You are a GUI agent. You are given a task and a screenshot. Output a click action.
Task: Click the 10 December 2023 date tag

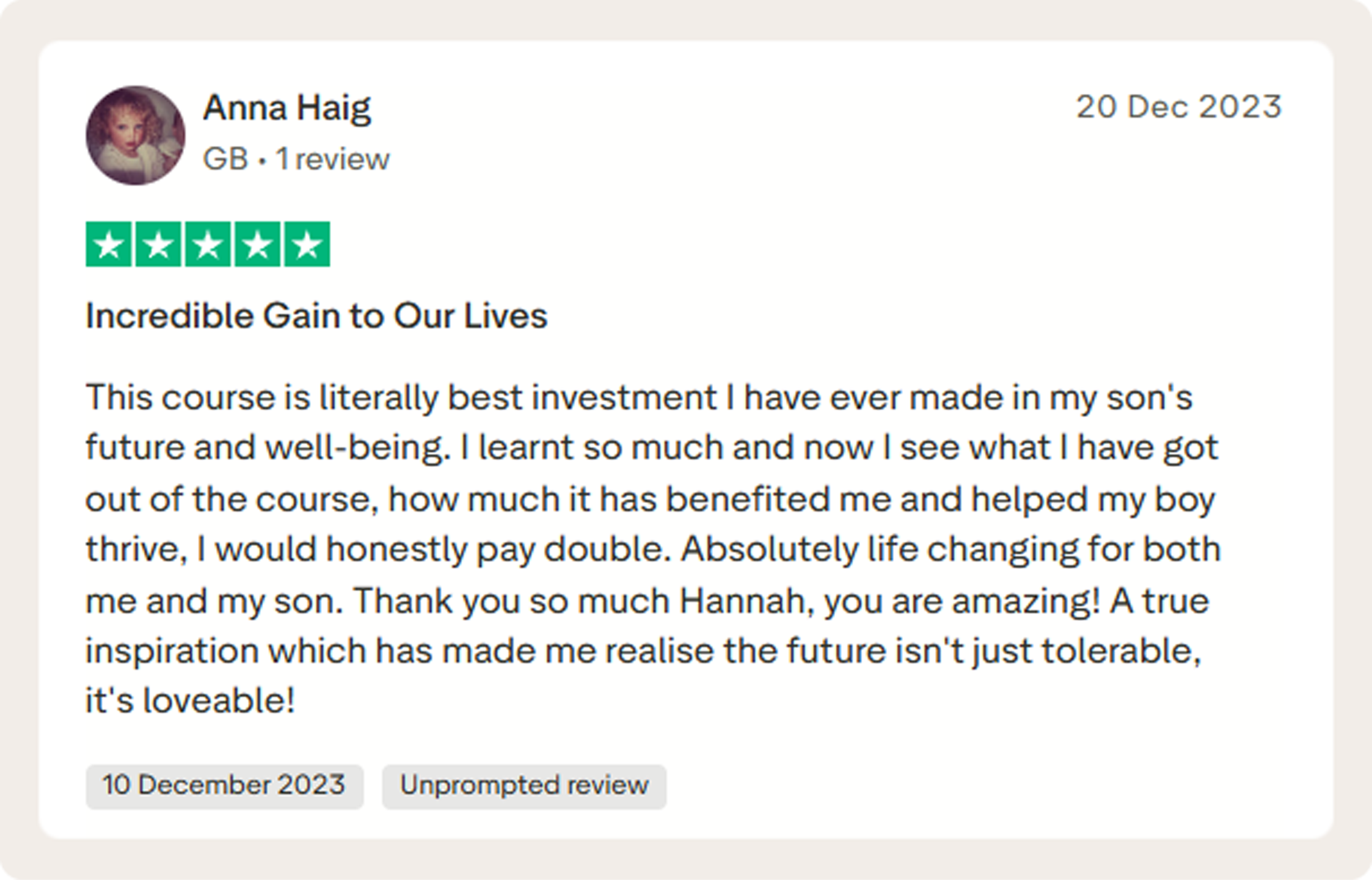[x=224, y=787]
